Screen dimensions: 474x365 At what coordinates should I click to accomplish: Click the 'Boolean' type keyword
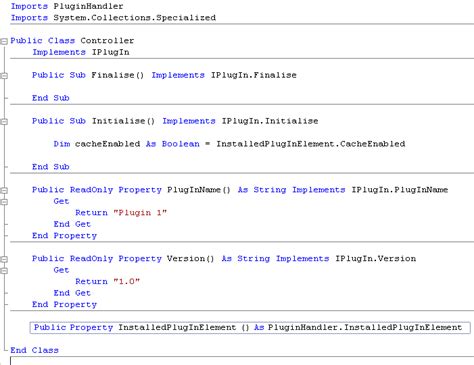point(181,144)
